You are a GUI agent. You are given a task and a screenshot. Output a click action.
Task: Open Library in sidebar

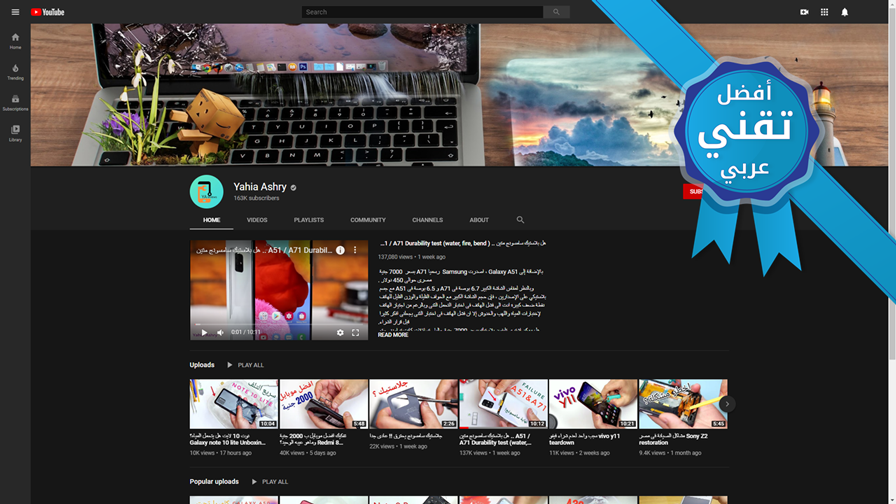[15, 133]
